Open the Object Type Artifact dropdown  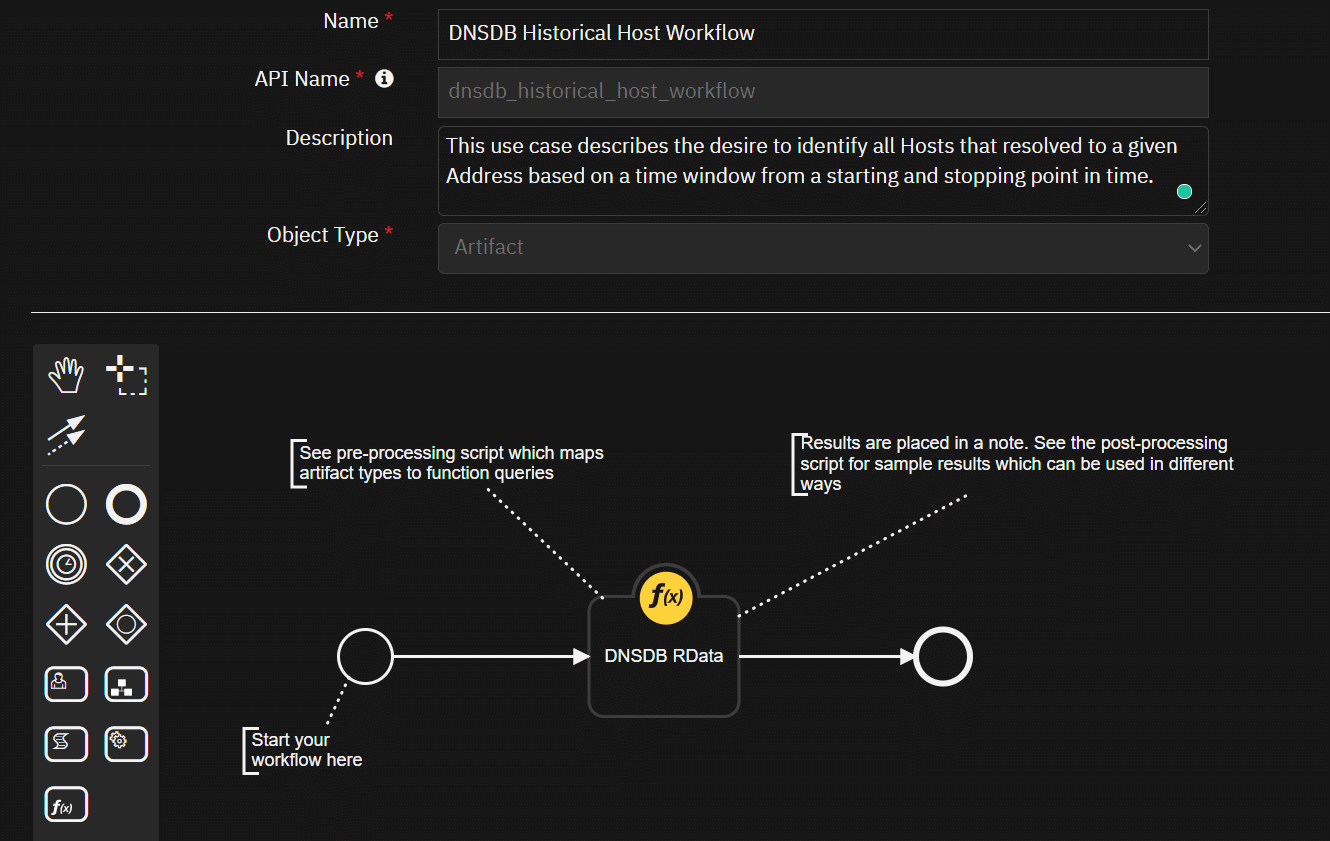(x=823, y=248)
